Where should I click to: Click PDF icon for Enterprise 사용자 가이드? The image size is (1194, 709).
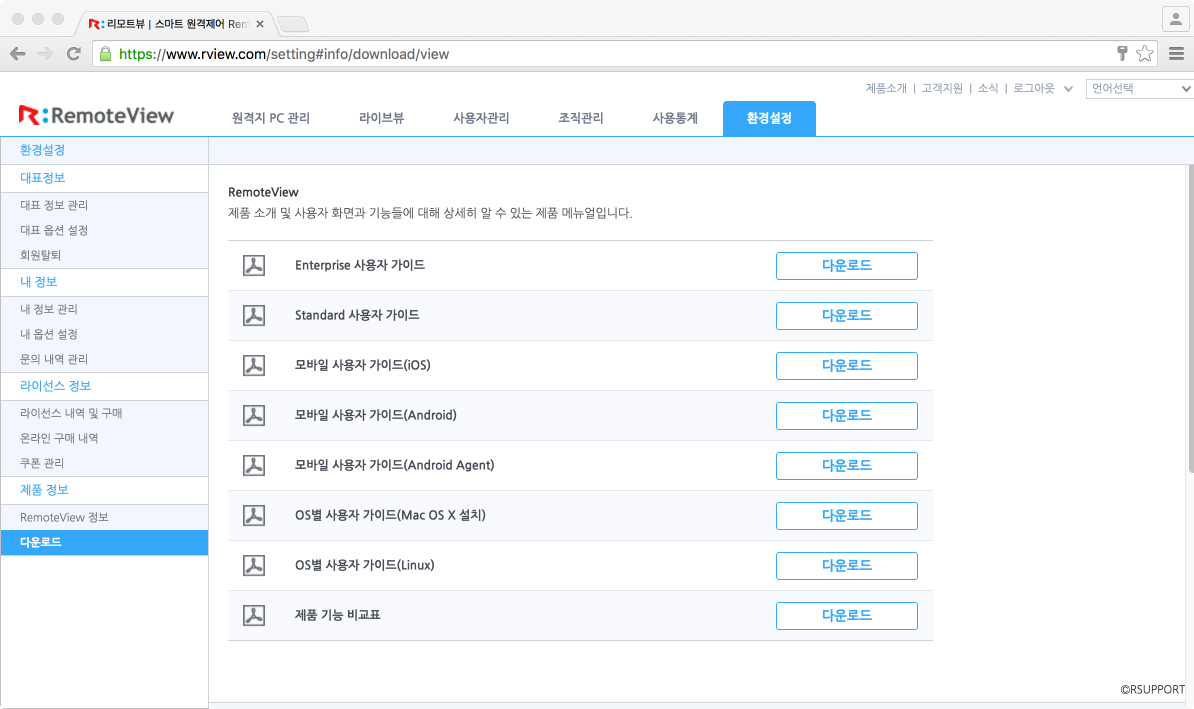click(254, 265)
